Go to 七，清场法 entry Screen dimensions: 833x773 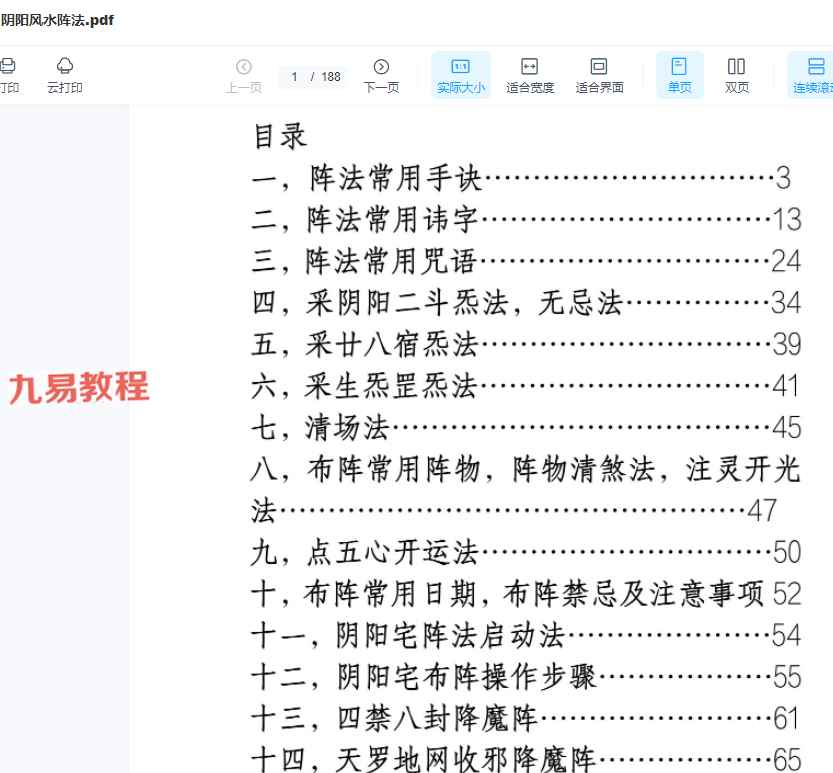click(320, 427)
